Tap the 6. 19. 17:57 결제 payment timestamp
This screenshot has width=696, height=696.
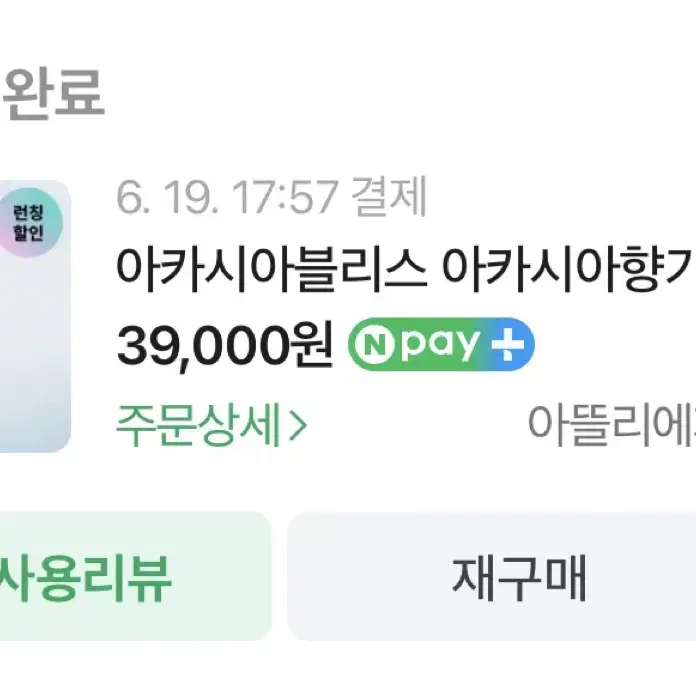click(271, 197)
